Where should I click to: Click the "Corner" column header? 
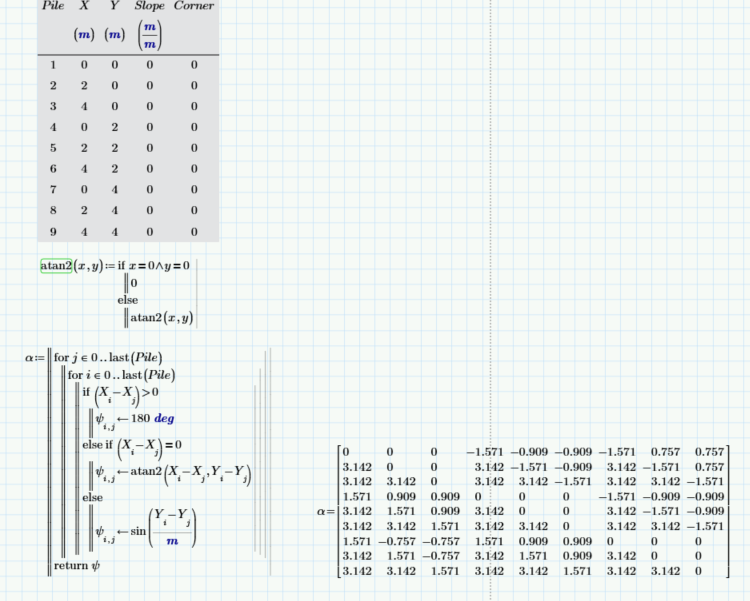pyautogui.click(x=194, y=6)
